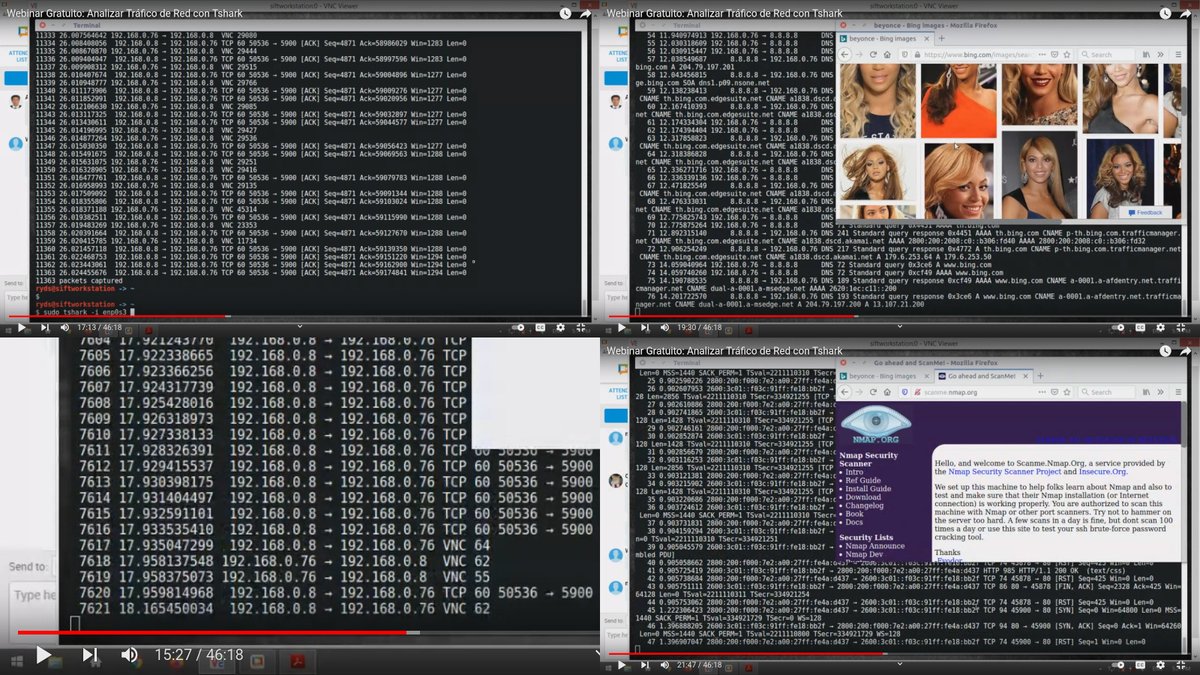
Task: Open hamburger menu in top-right Firefox
Action: (x=1178, y=54)
